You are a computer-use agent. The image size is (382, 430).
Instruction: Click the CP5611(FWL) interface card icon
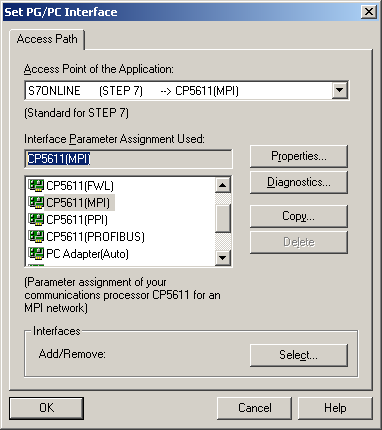tap(36, 185)
